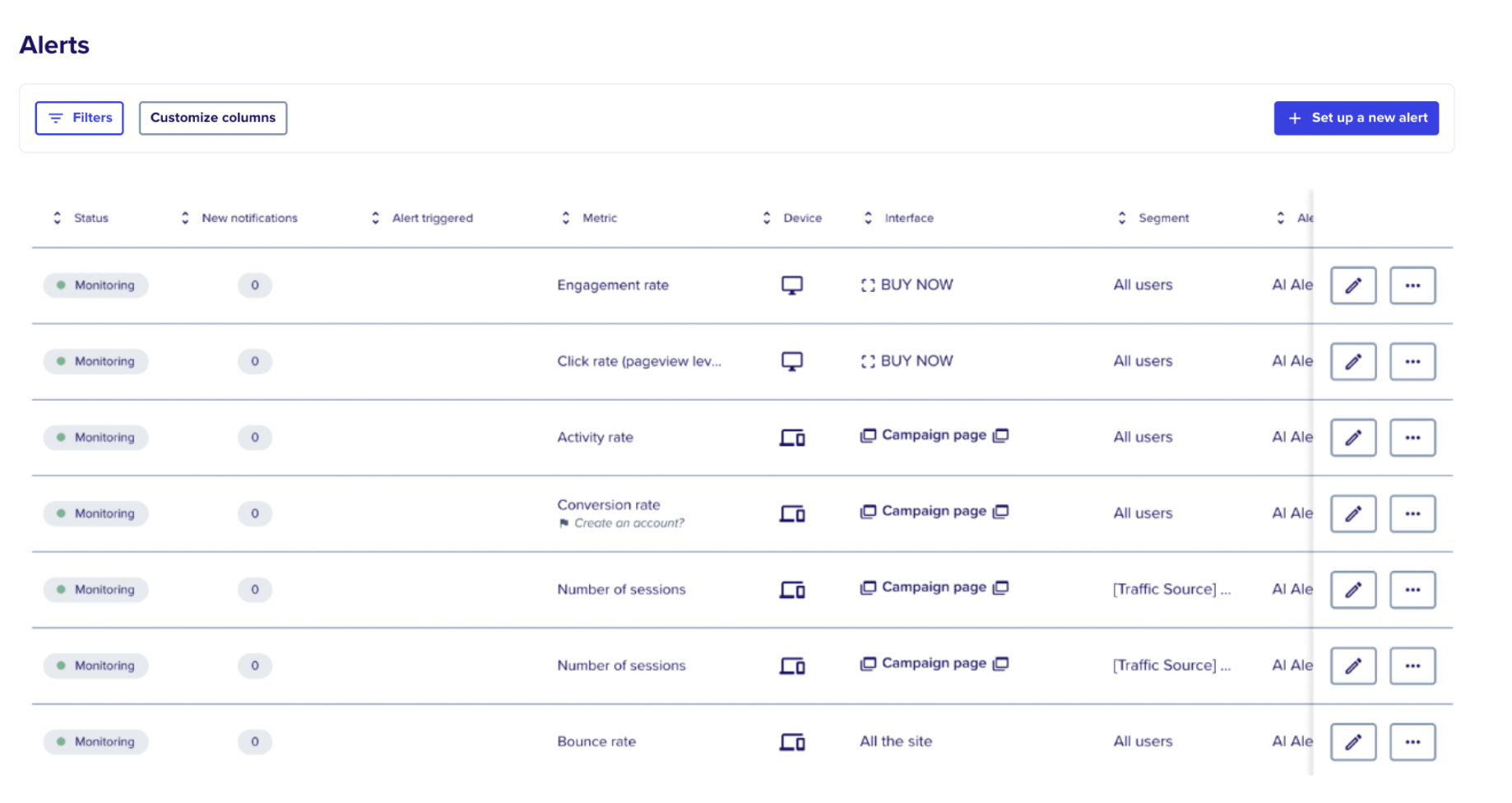Click notification count 0 in Bounce rate row
This screenshot has width=1512, height=803.
[x=255, y=742]
